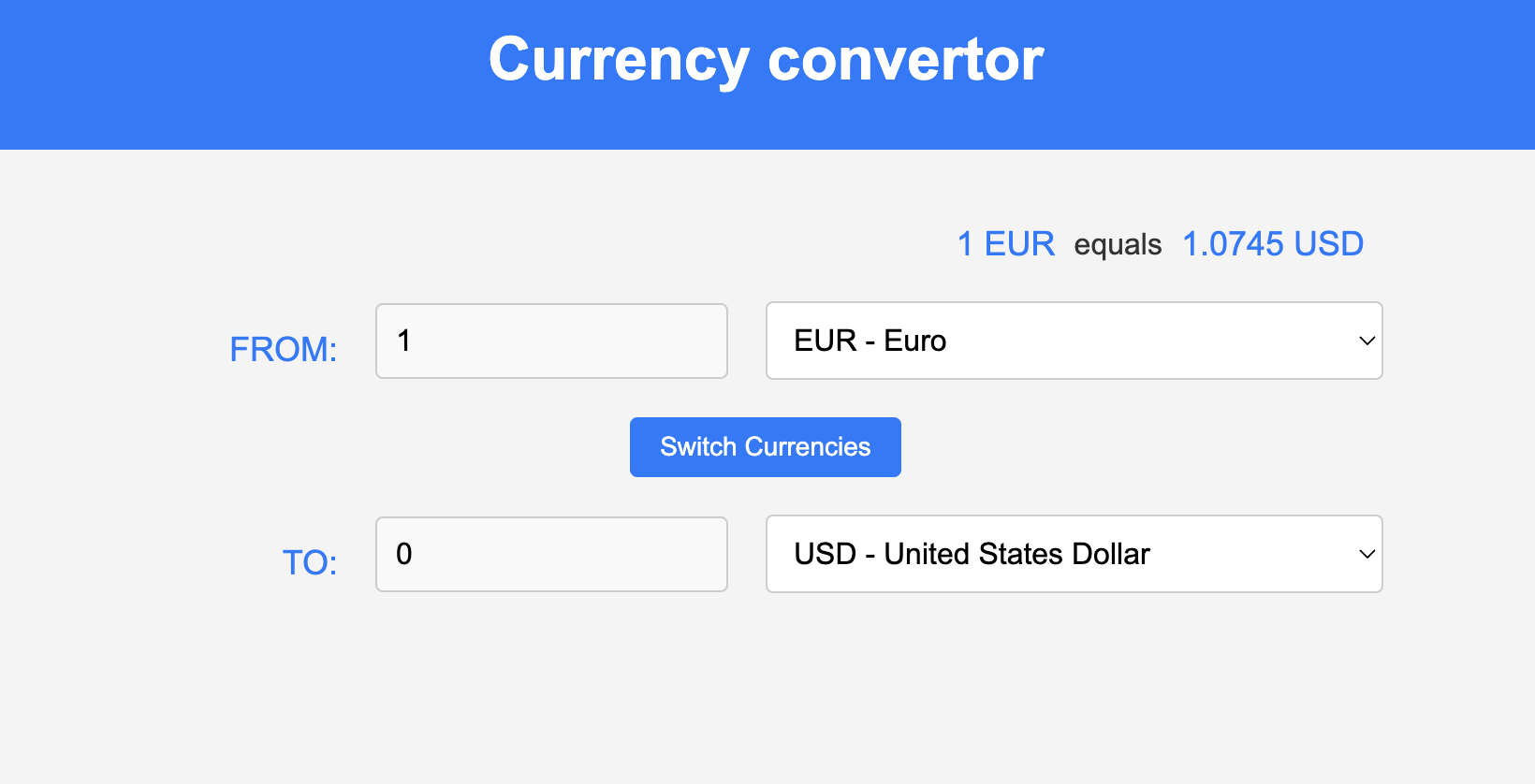The height and width of the screenshot is (784, 1535).
Task: Focus the TO amount input field
Action: [551, 554]
